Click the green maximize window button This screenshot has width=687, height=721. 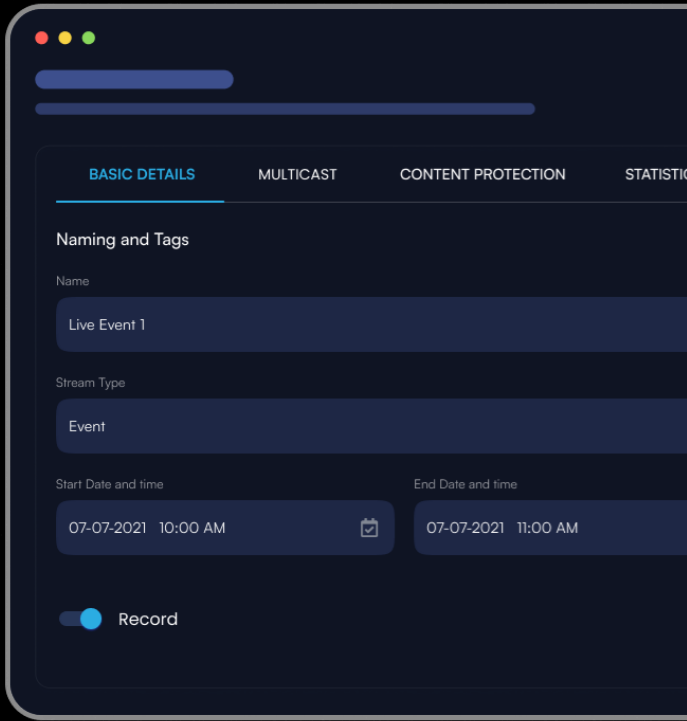tap(88, 38)
